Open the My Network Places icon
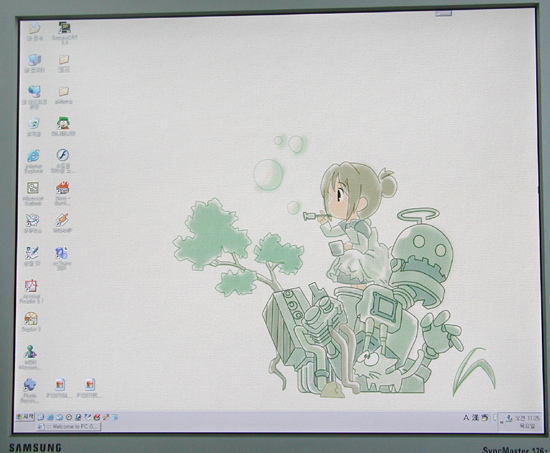This screenshot has width=550, height=453. (x=34, y=97)
